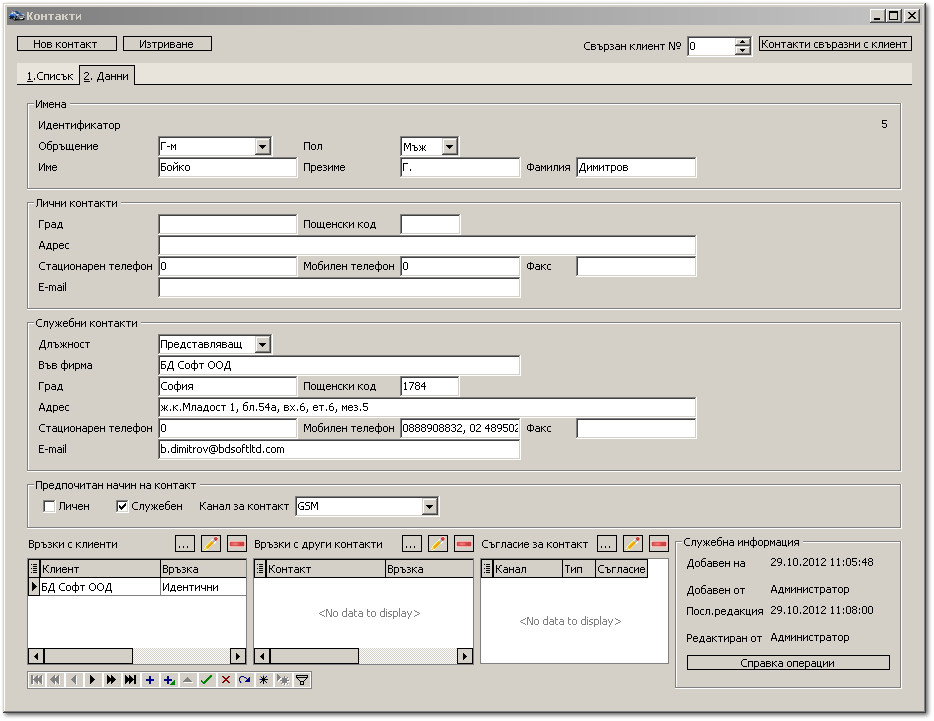
Task: Open the column chooser of the Клиент grid
Action: 34,568
